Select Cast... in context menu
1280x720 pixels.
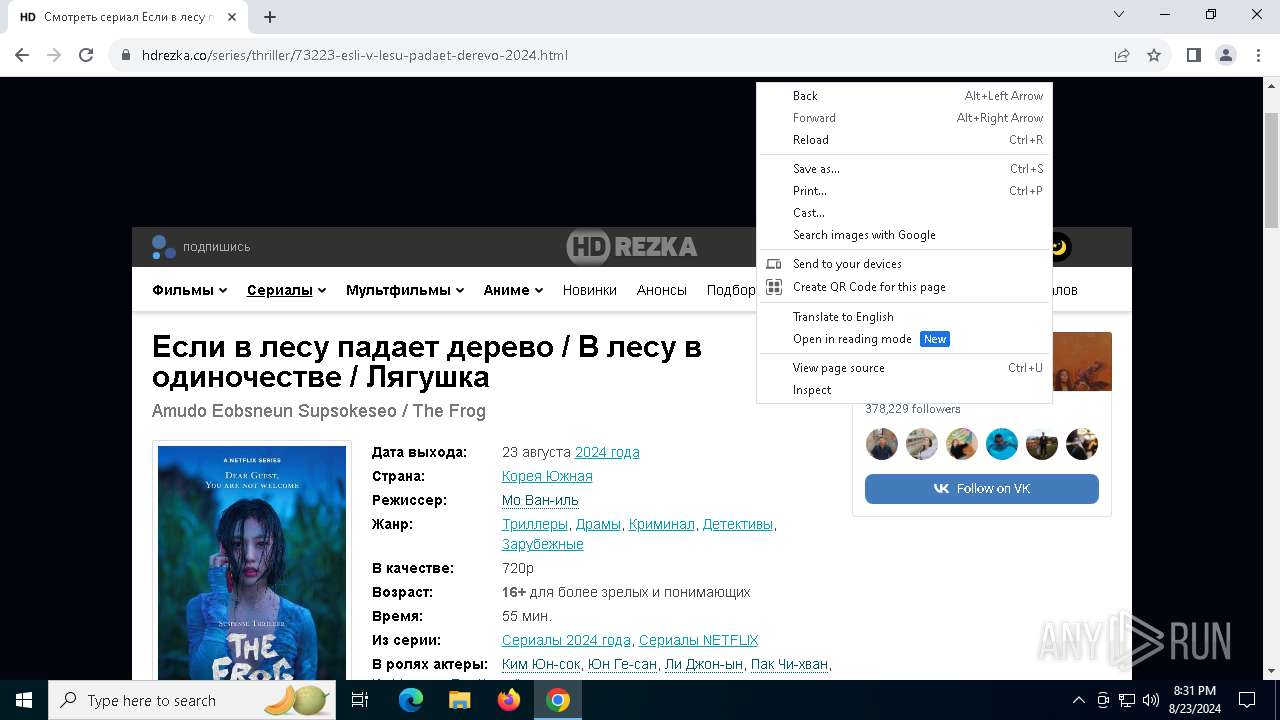point(904,213)
